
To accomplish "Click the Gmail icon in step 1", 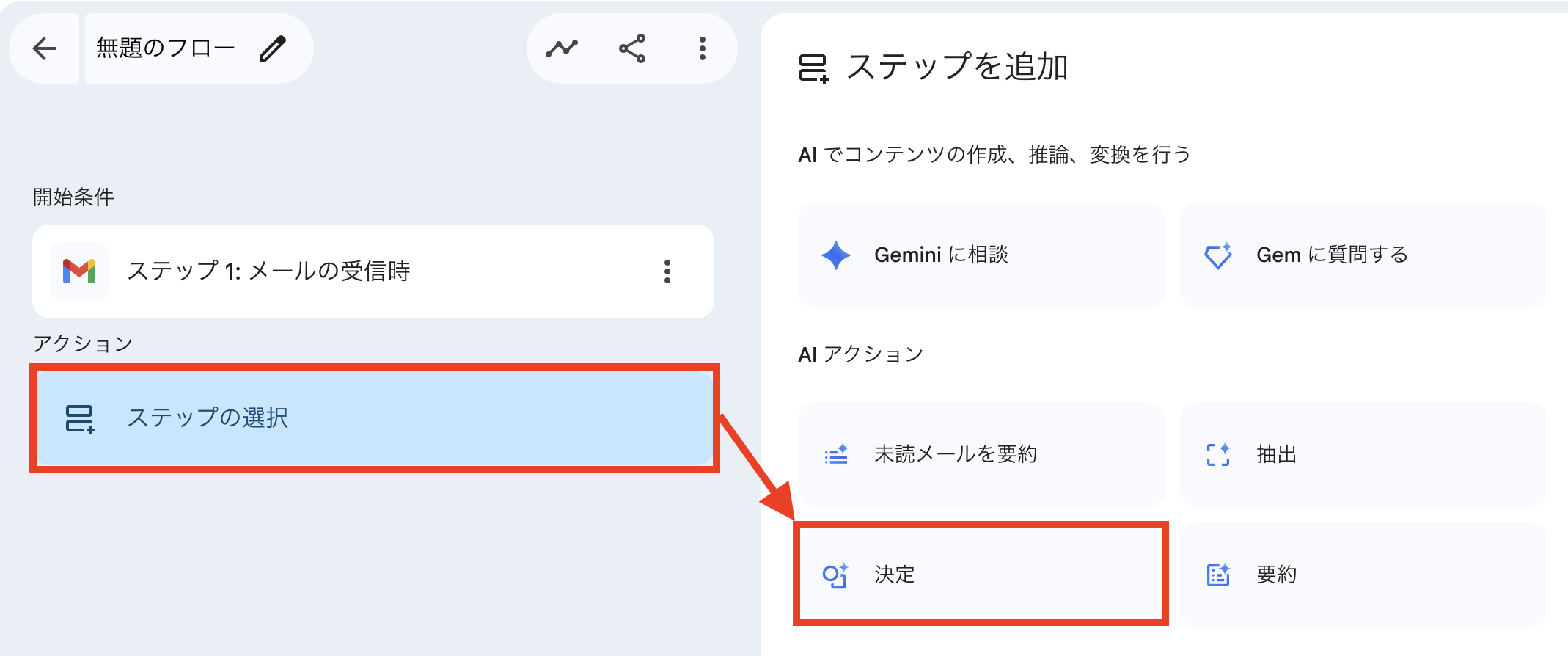I will click(79, 271).
